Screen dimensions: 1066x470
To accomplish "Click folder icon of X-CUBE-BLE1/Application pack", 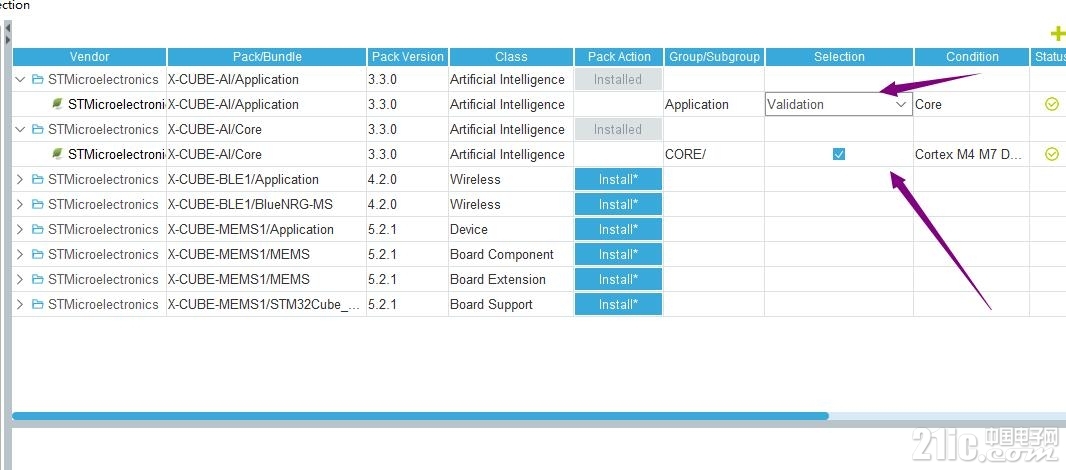I will click(37, 180).
